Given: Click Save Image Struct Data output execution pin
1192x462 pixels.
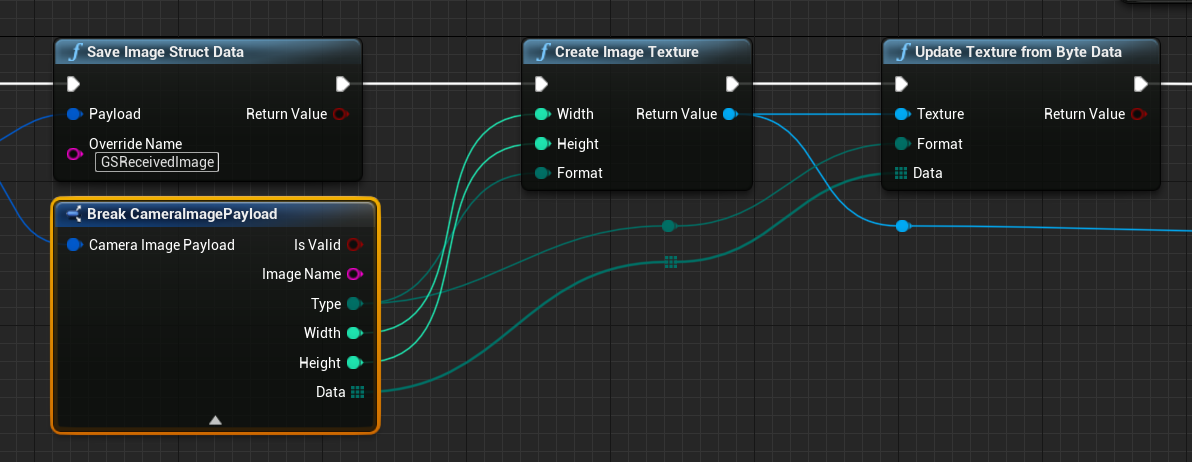Looking at the screenshot, I should click(342, 84).
